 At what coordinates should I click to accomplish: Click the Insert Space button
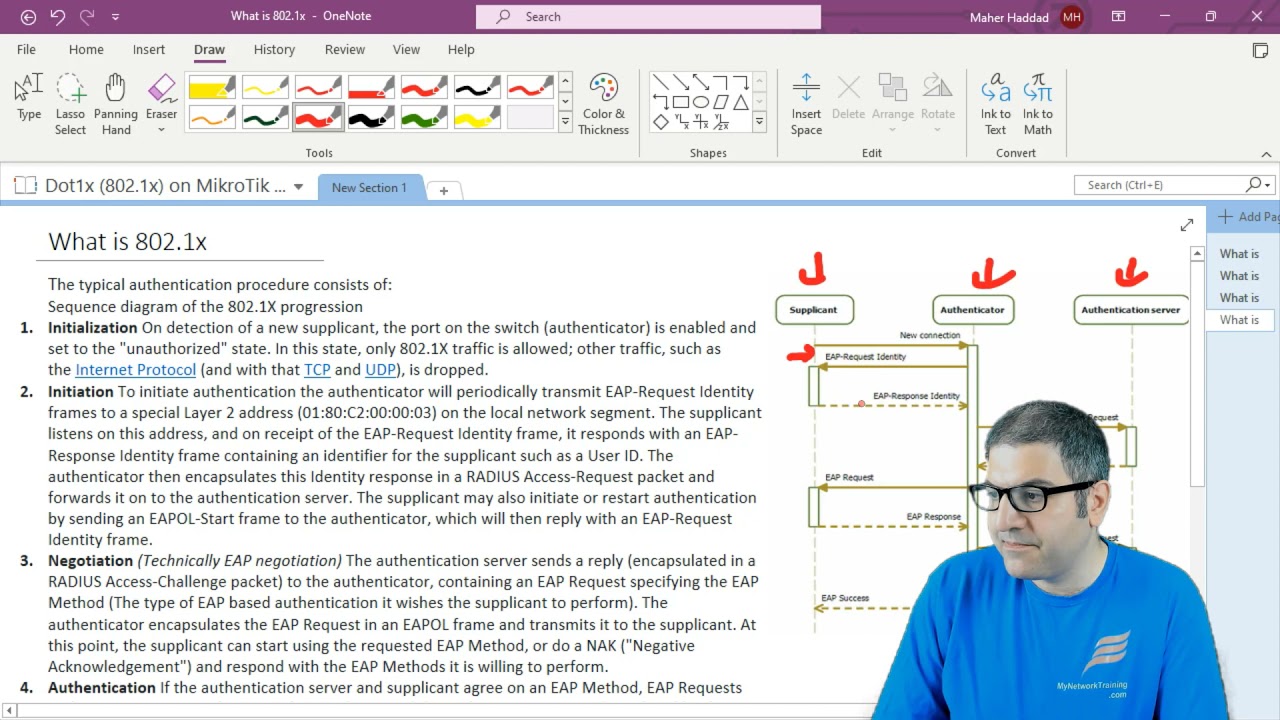[806, 104]
